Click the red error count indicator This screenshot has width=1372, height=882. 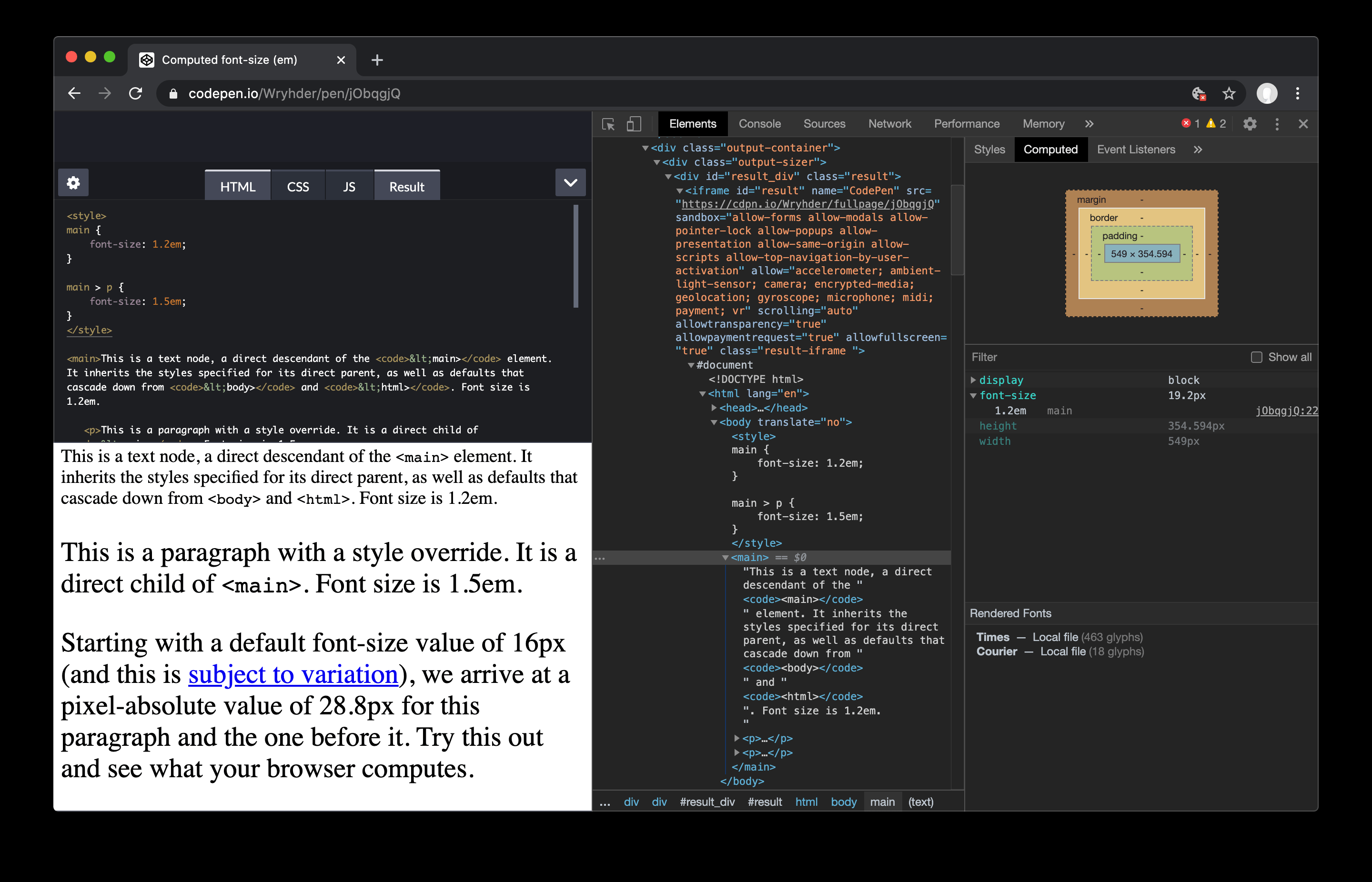tap(1190, 124)
